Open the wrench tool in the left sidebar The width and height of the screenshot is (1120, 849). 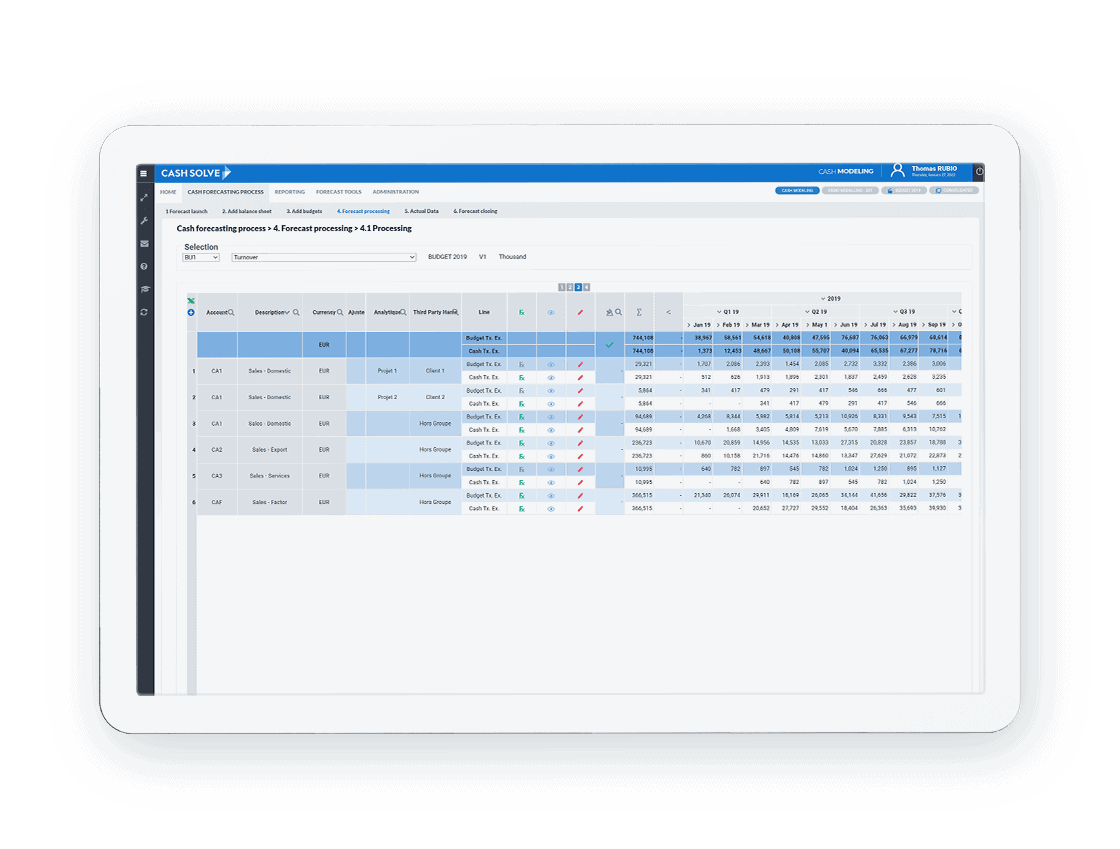(145, 219)
